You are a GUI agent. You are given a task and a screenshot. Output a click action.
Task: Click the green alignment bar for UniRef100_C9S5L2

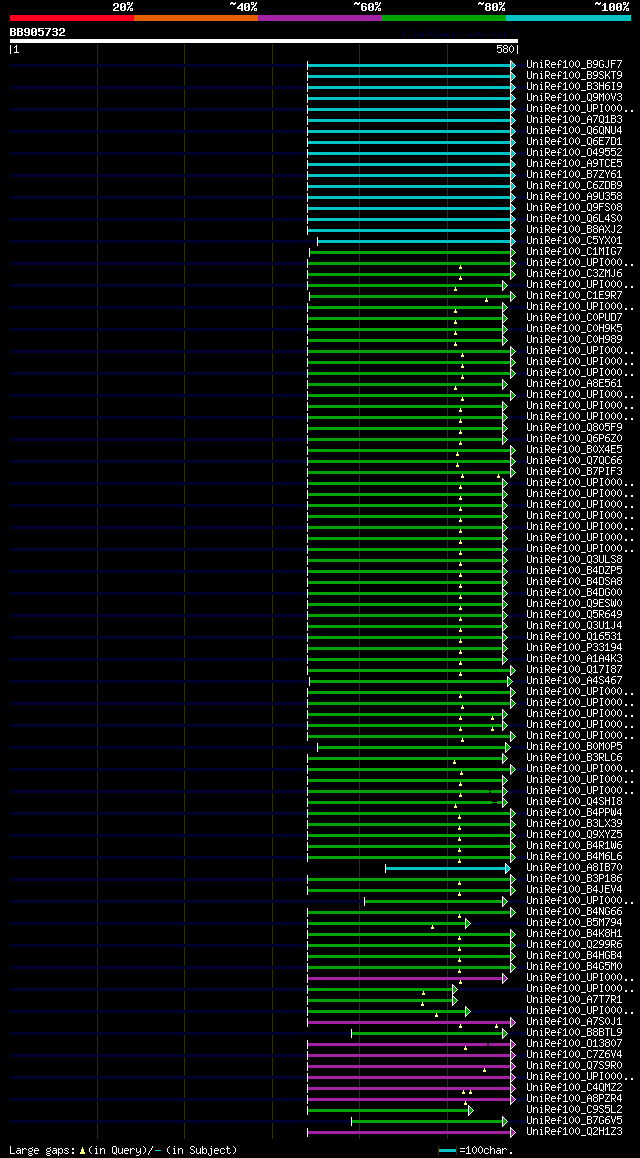[390, 1110]
